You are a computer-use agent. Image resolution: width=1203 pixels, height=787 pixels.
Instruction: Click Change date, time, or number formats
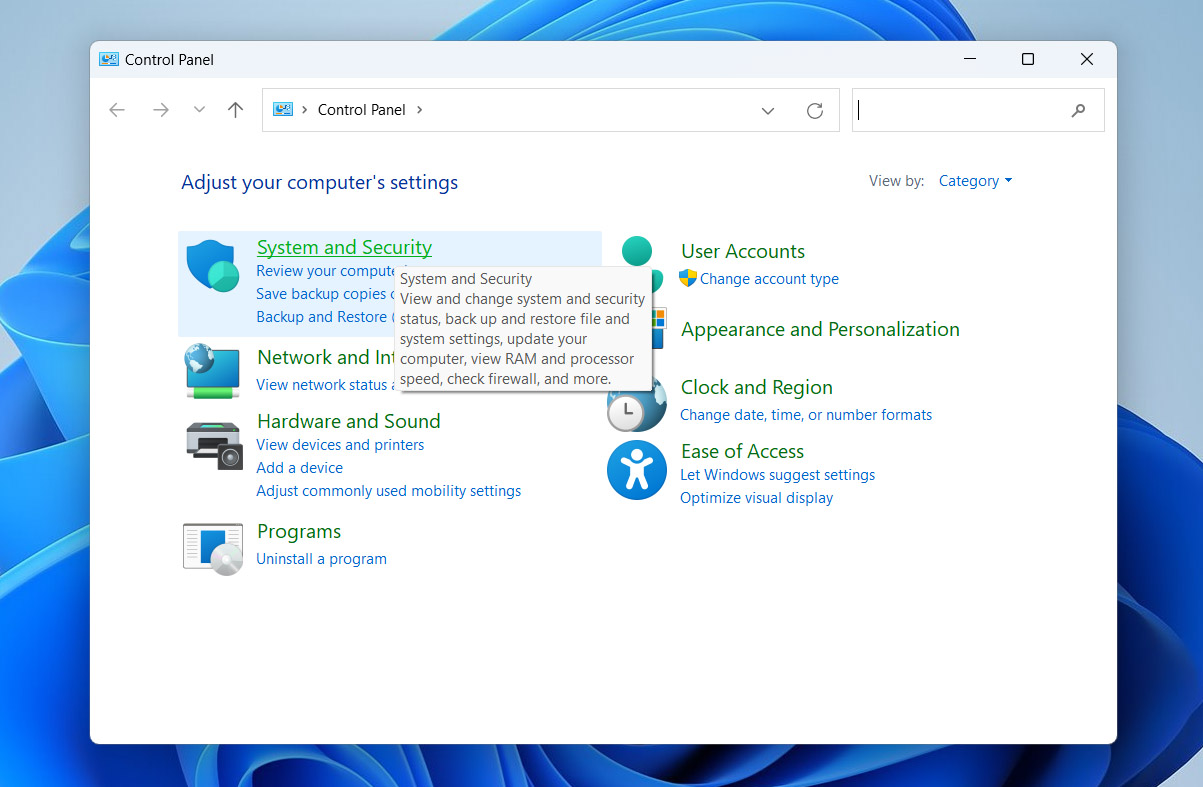pyautogui.click(x=806, y=415)
